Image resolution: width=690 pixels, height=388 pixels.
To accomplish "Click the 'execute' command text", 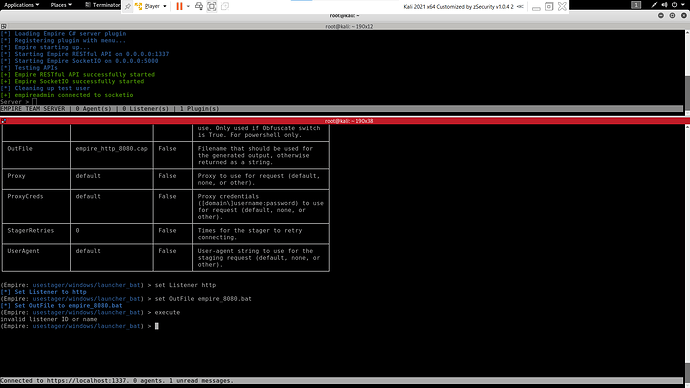I will click(x=167, y=312).
